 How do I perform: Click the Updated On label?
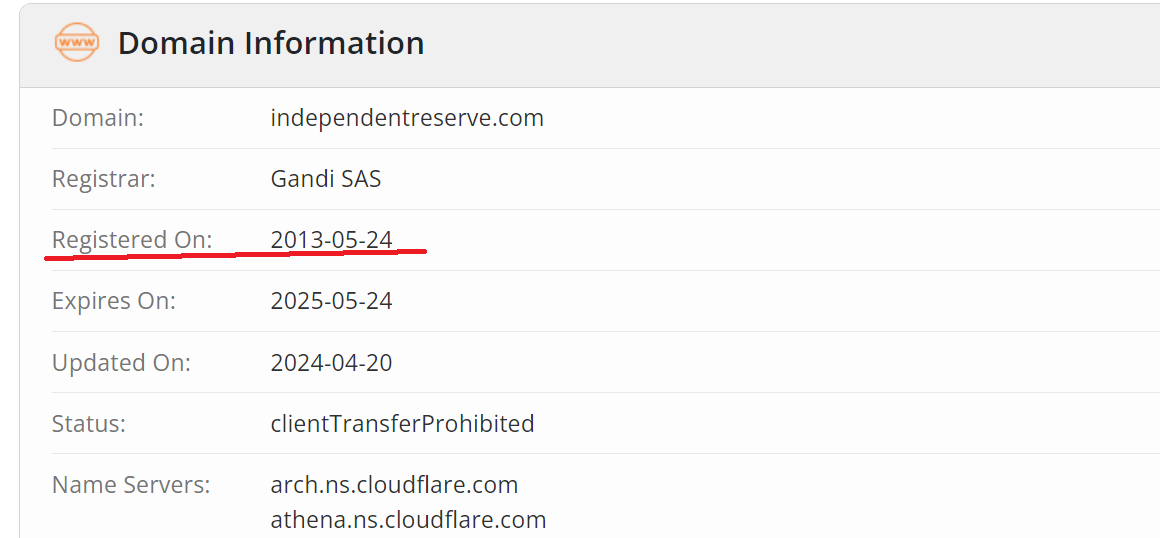tap(121, 362)
